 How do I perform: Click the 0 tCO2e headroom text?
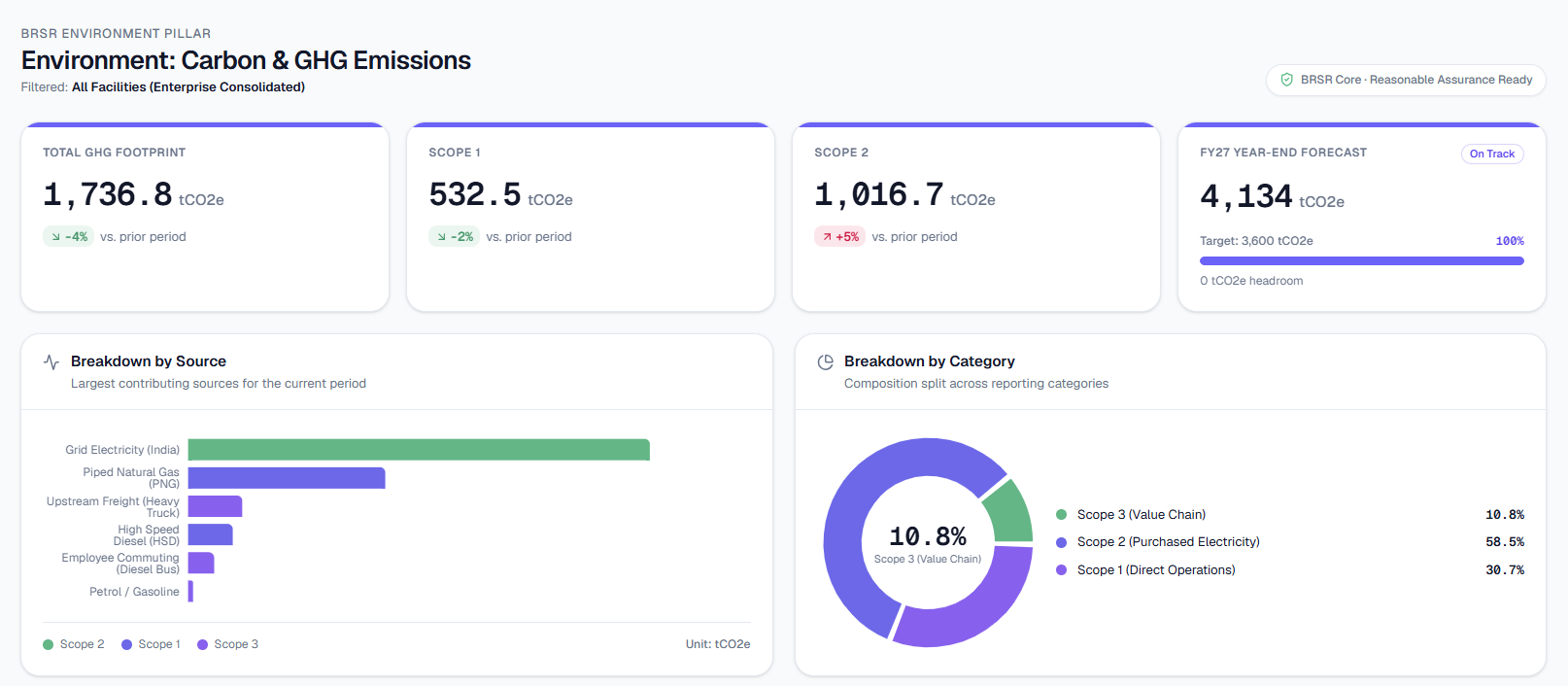pos(1251,281)
